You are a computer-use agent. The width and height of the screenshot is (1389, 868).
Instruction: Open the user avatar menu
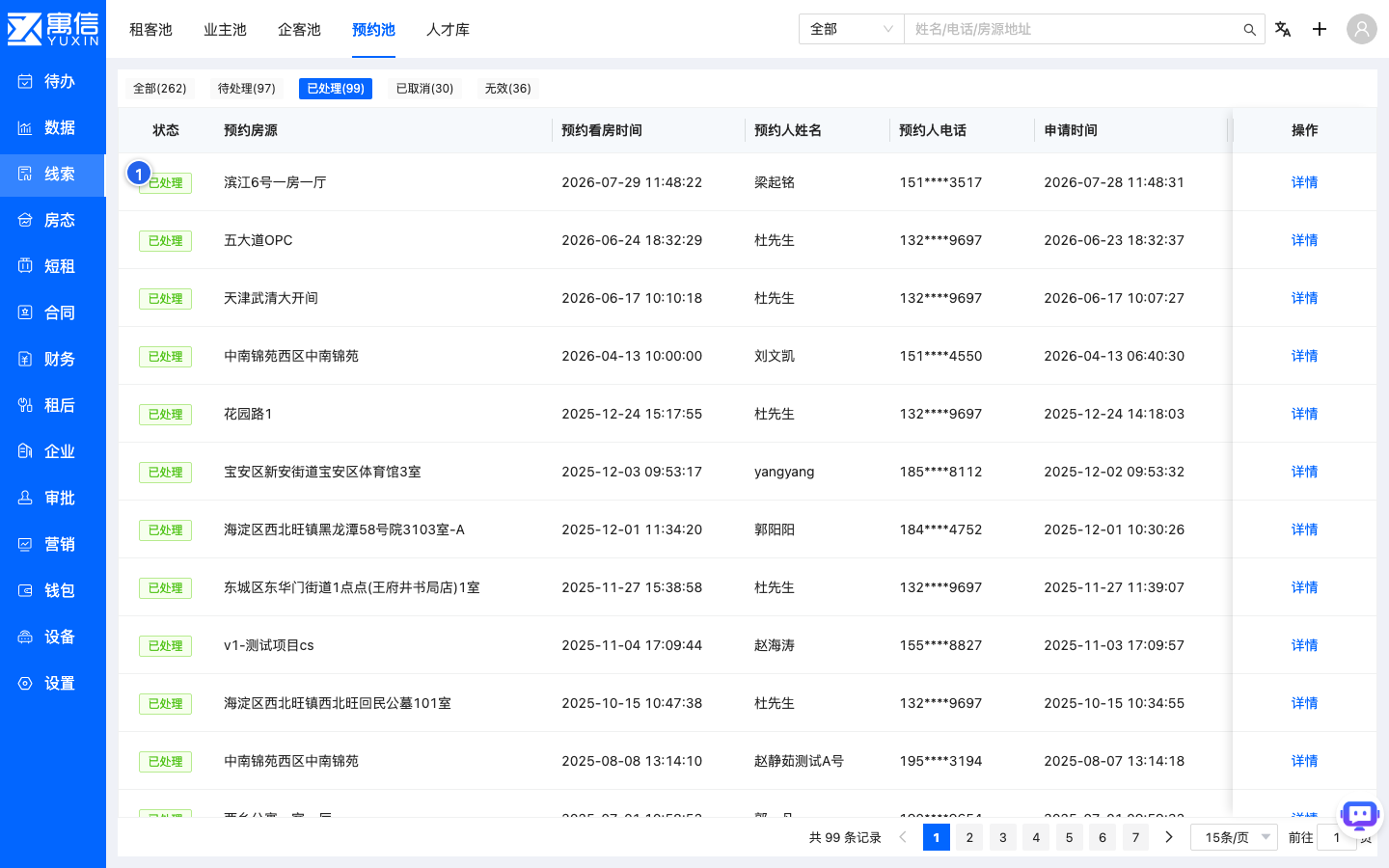(x=1362, y=29)
